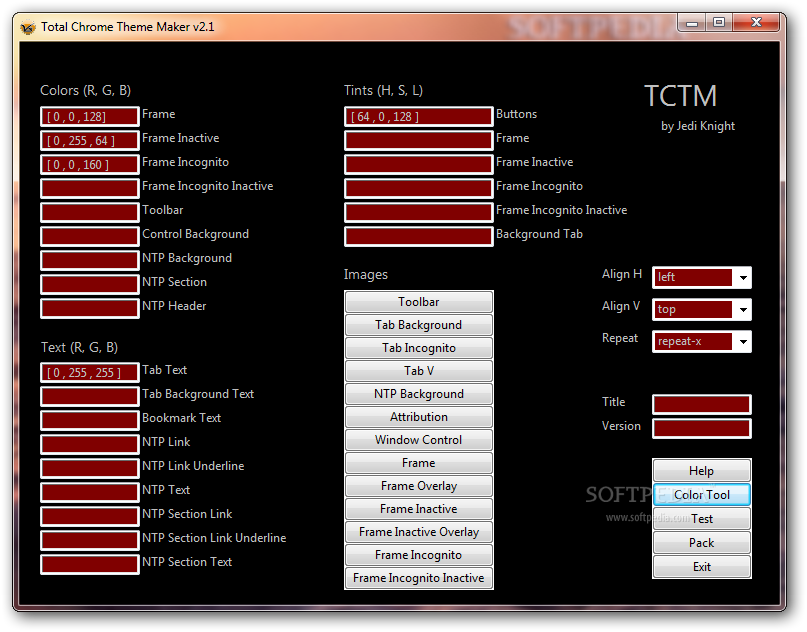
Task: Click the Frame Incognito color field
Action: [x=90, y=165]
